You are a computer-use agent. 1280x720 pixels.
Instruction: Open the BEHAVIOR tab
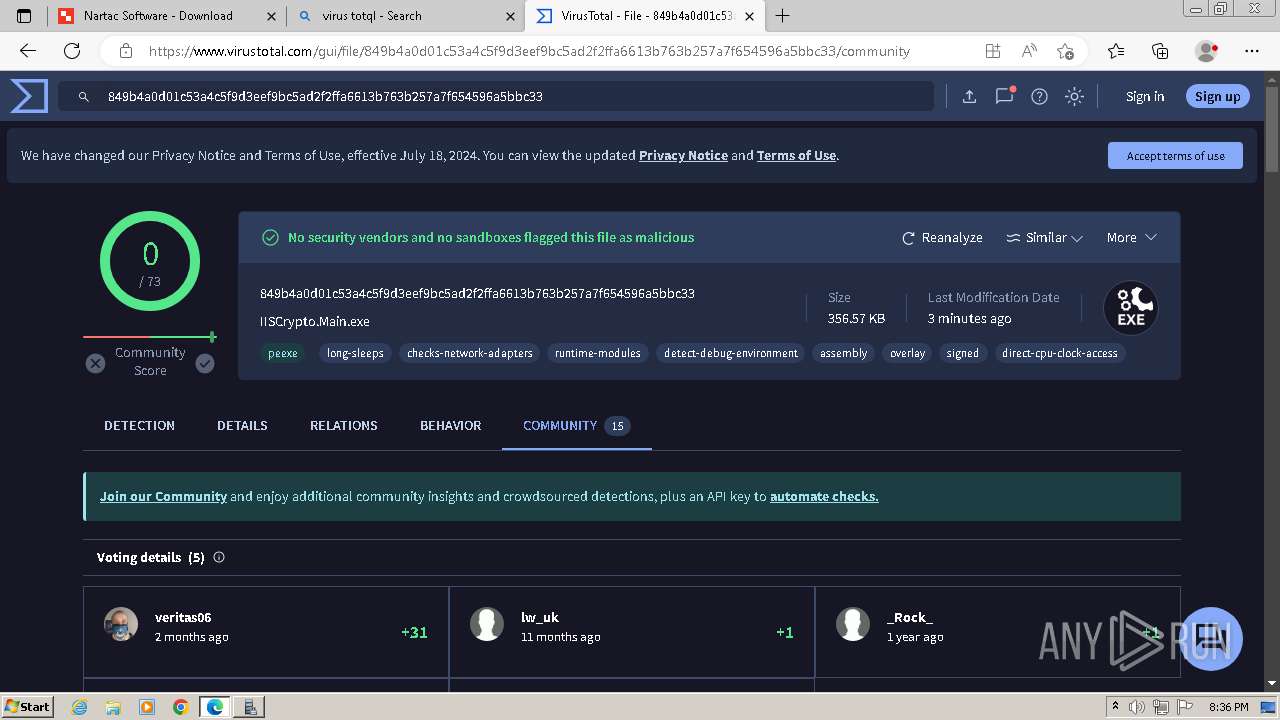450,426
